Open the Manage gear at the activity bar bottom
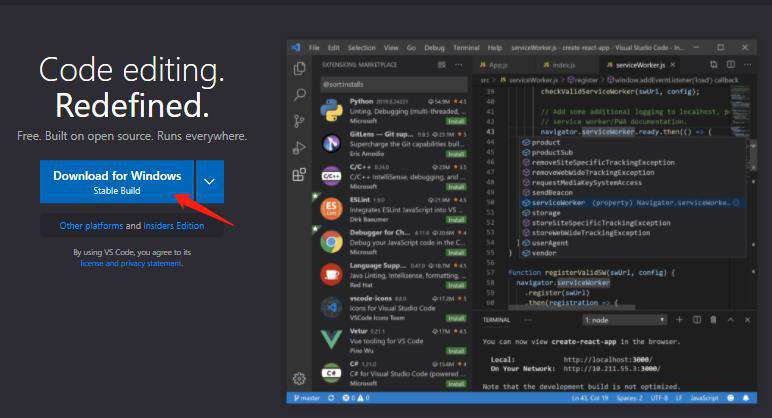The image size is (772, 418). pos(299,378)
